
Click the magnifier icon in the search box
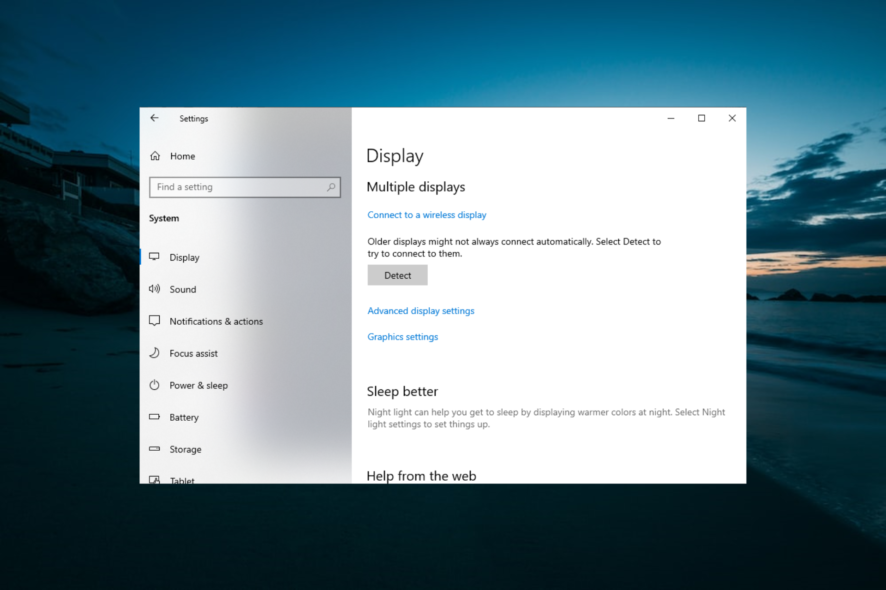pyautogui.click(x=331, y=187)
